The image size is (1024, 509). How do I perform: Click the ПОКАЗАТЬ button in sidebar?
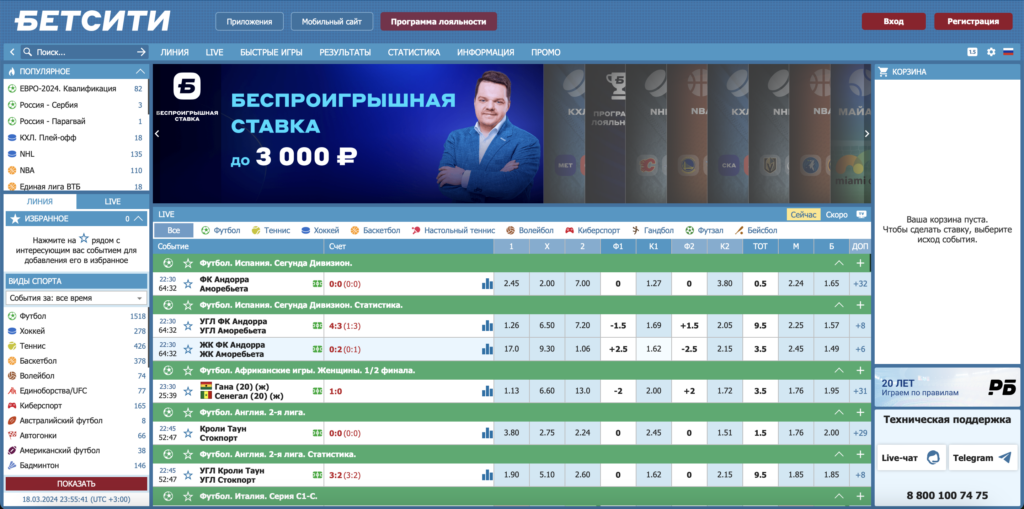[76, 484]
